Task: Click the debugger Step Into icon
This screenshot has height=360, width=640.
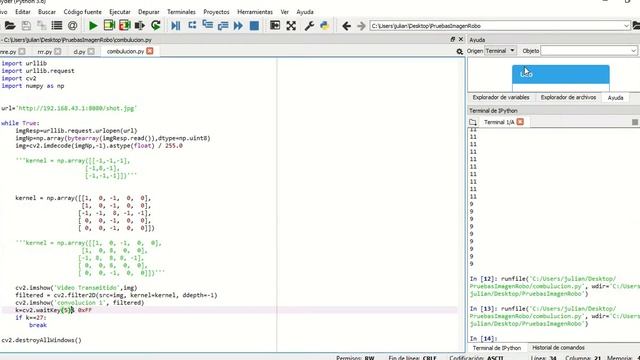Action: (x=207, y=26)
